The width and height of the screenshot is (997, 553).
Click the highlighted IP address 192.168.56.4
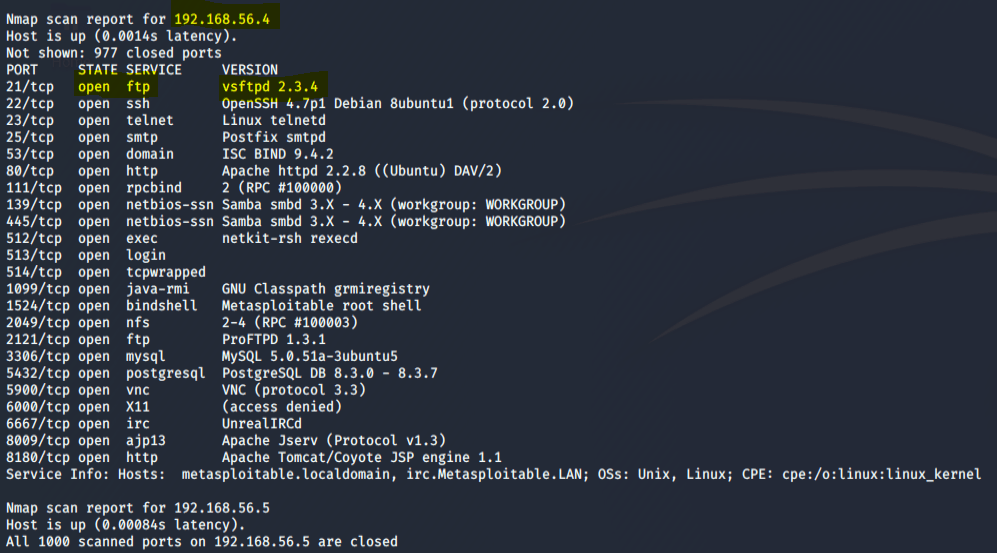pyautogui.click(x=226, y=19)
